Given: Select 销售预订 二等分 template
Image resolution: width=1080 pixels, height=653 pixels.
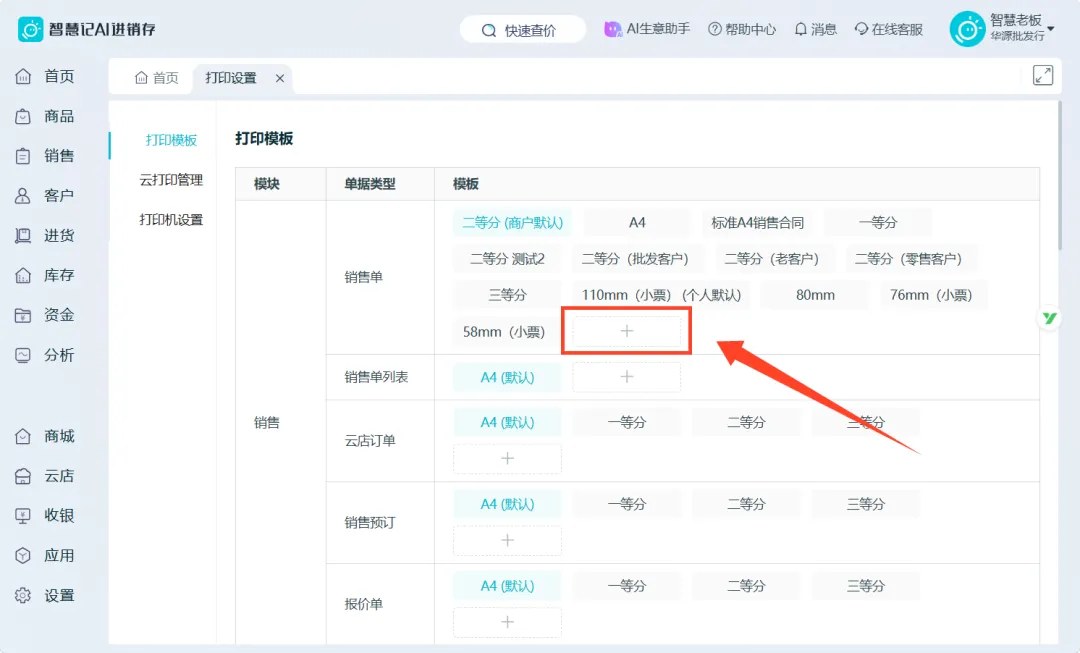Looking at the screenshot, I should pos(747,504).
